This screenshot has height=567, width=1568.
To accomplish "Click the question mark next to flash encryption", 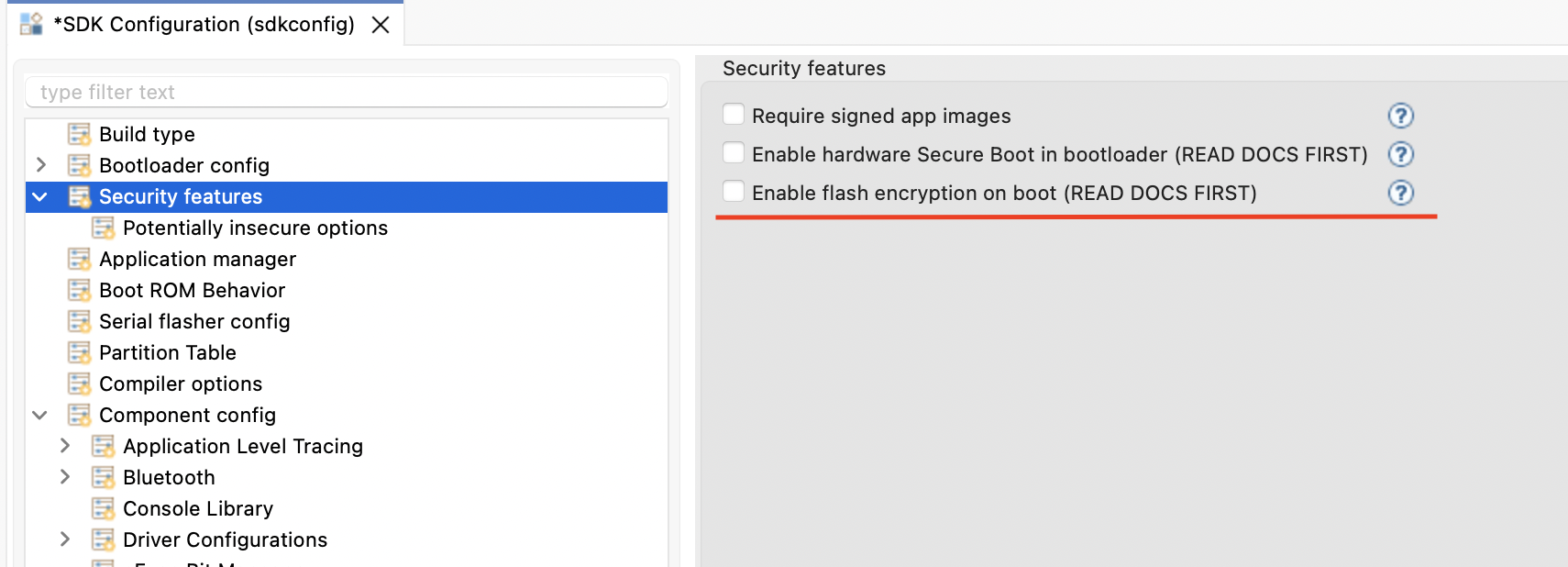I will point(1401,193).
